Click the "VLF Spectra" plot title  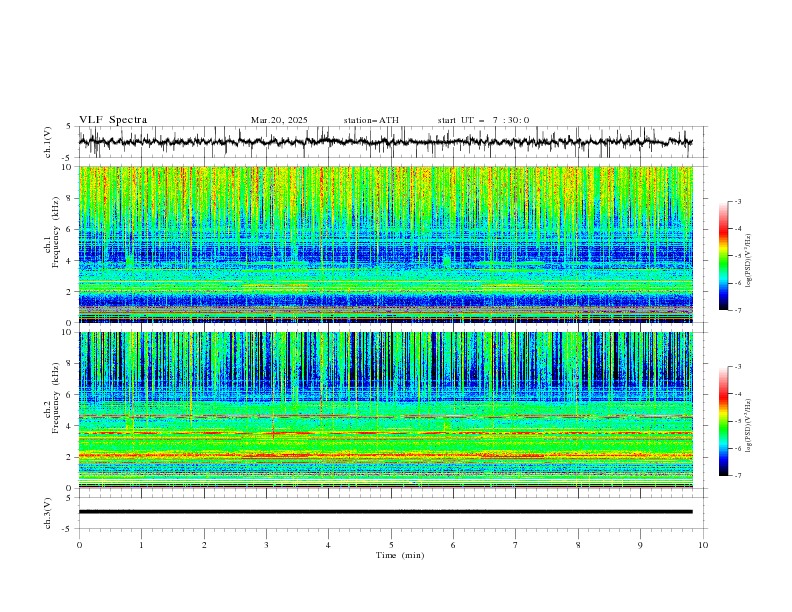click(113, 120)
